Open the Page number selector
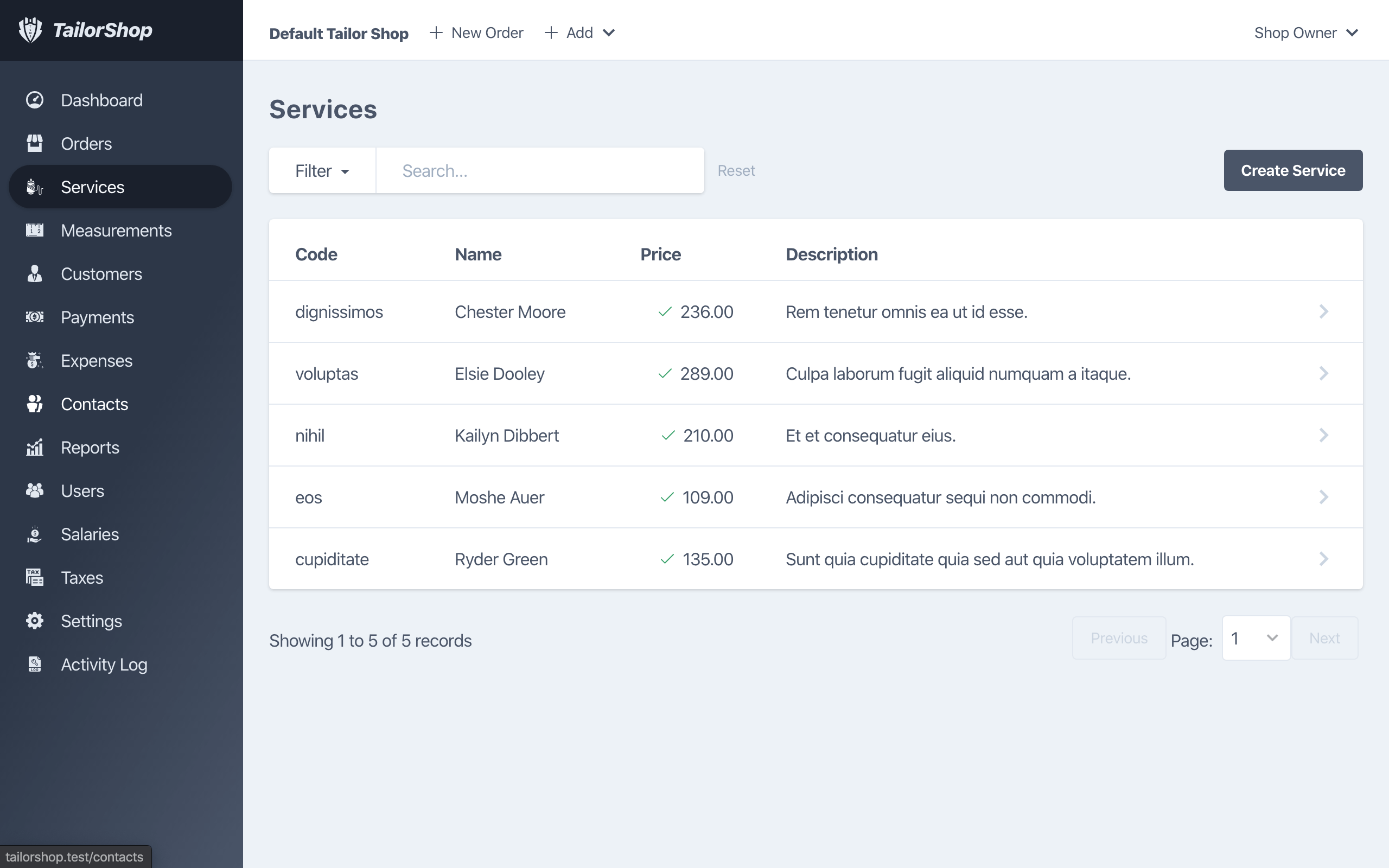The image size is (1389, 868). click(1256, 639)
